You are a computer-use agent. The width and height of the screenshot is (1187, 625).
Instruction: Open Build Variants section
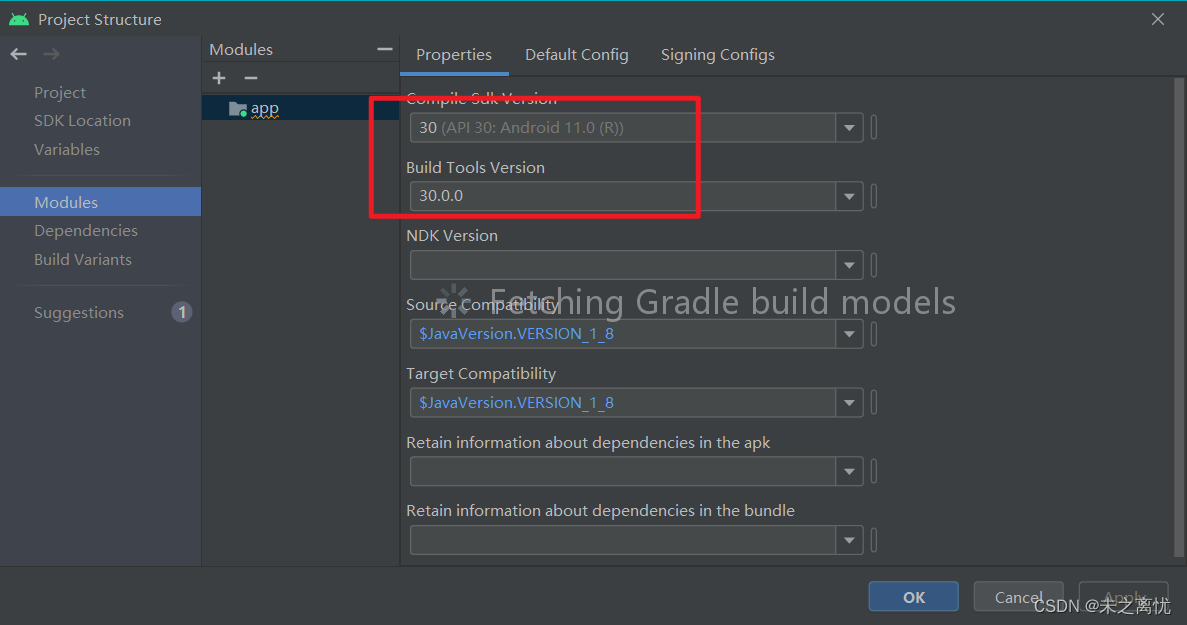coord(83,259)
